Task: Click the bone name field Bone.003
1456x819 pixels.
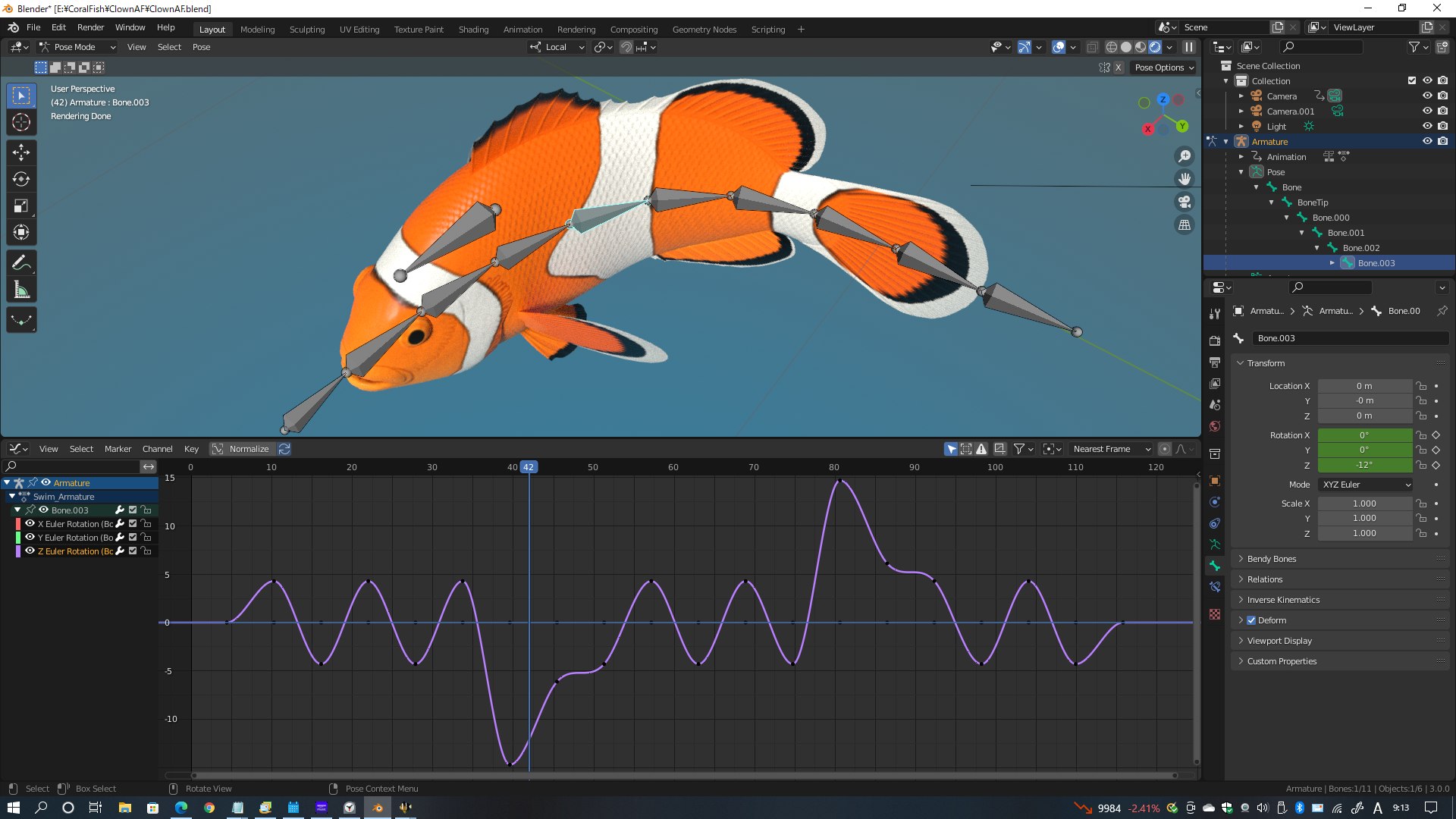Action: click(1350, 338)
